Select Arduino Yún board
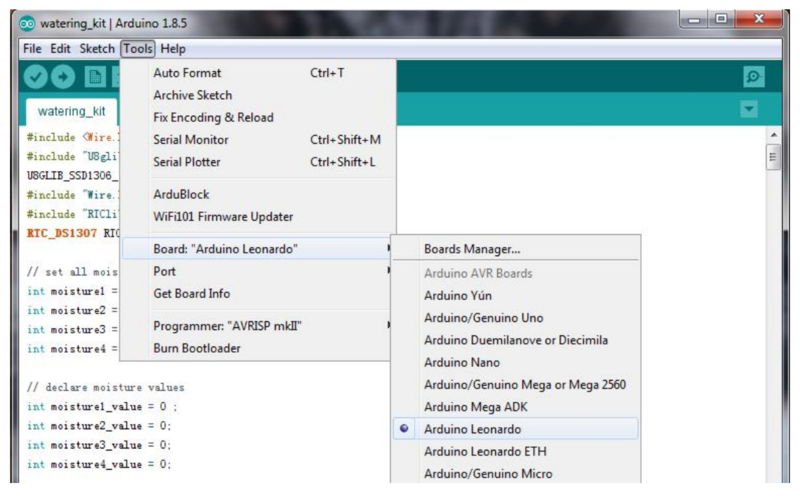This screenshot has width=800, height=497. click(516, 295)
